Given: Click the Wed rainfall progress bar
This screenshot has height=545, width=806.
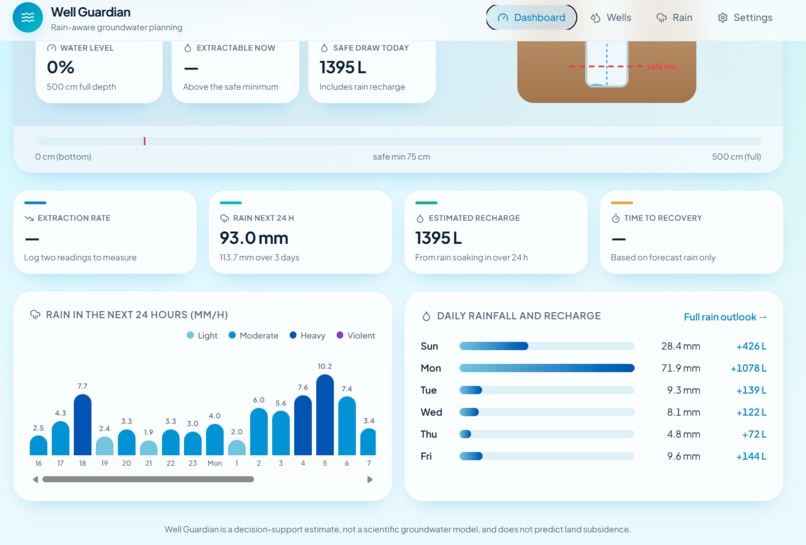Looking at the screenshot, I should click(547, 412).
